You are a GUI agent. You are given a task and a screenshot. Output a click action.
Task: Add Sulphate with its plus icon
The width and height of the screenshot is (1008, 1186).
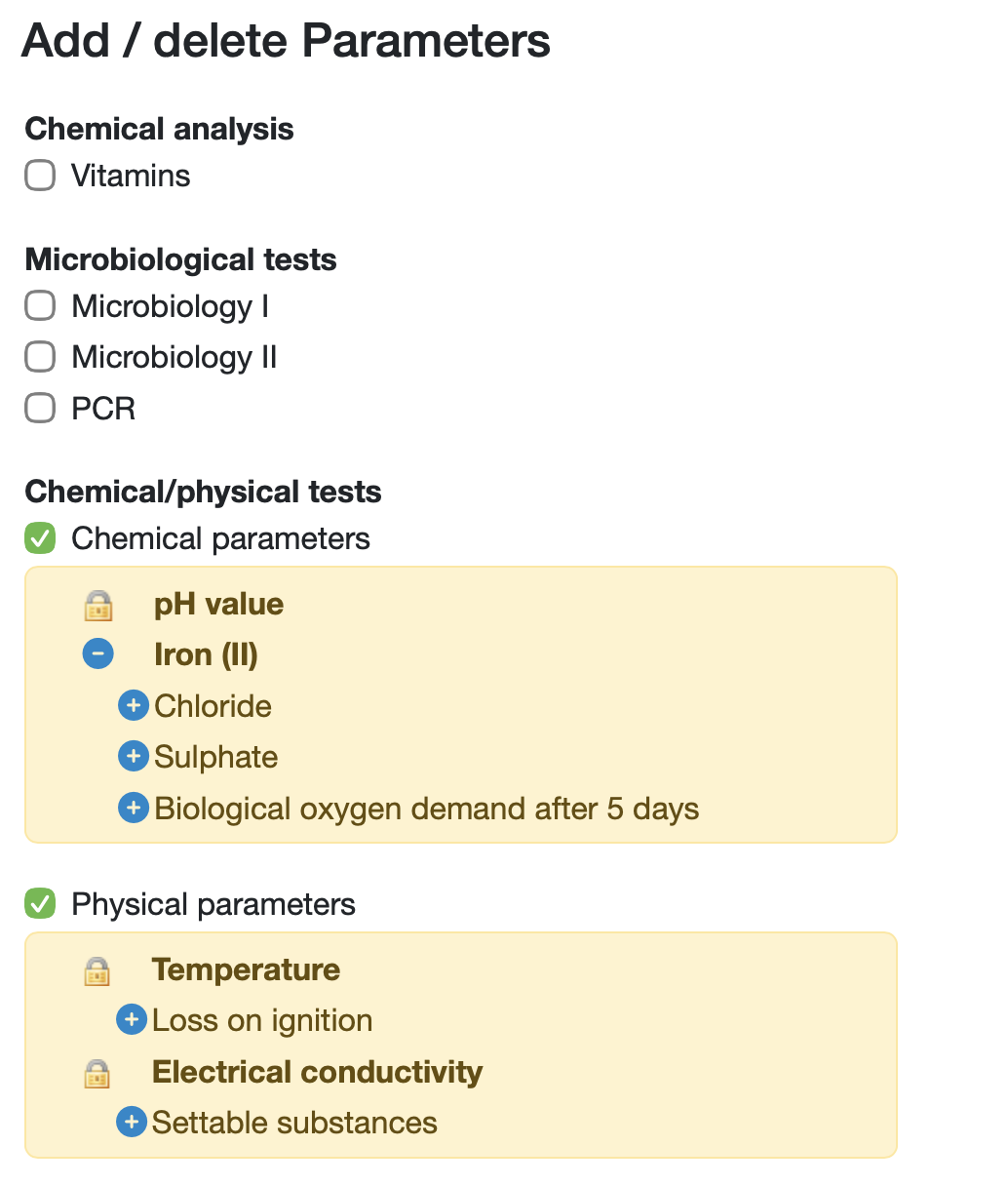(133, 756)
